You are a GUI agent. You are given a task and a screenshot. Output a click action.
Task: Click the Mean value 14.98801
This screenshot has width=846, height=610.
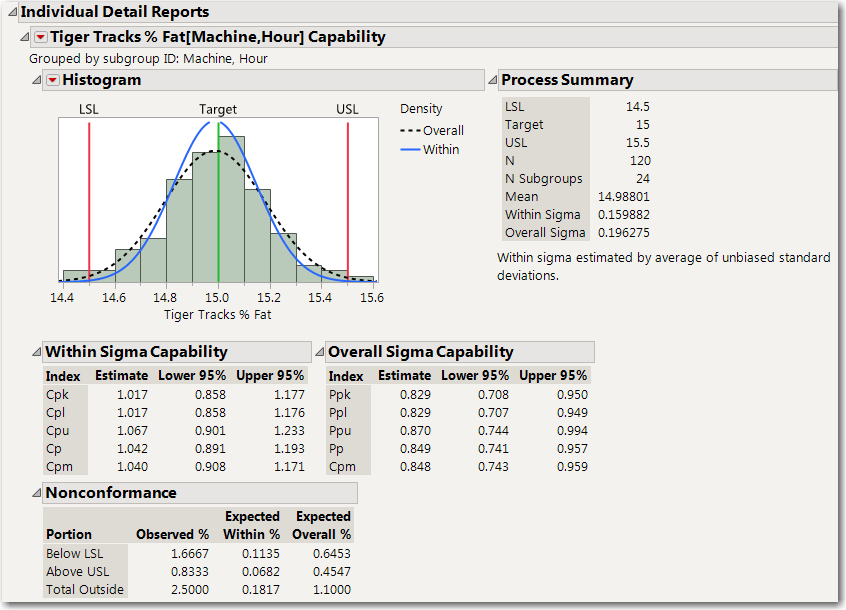(624, 197)
